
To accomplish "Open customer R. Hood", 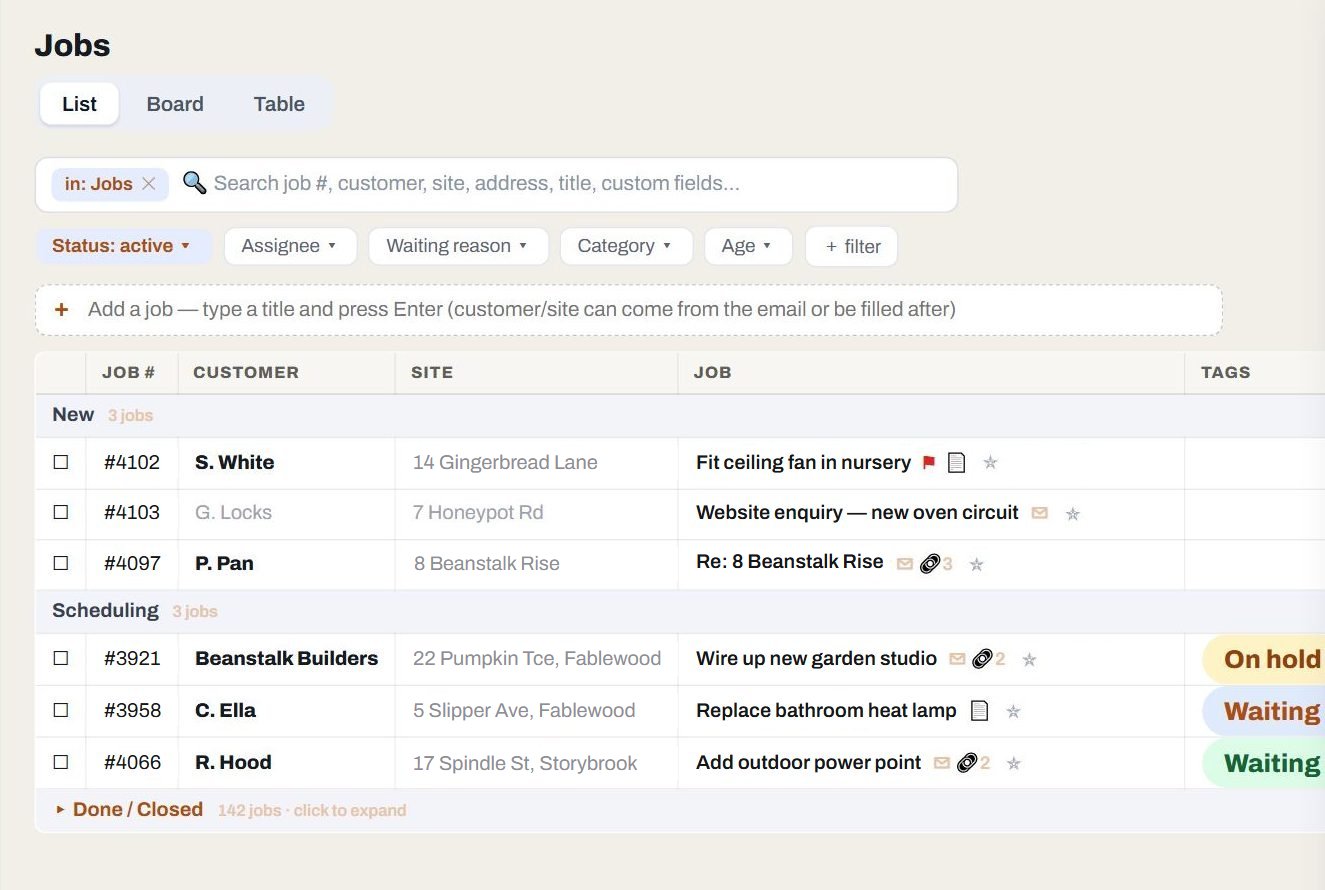I will pyautogui.click(x=233, y=762).
